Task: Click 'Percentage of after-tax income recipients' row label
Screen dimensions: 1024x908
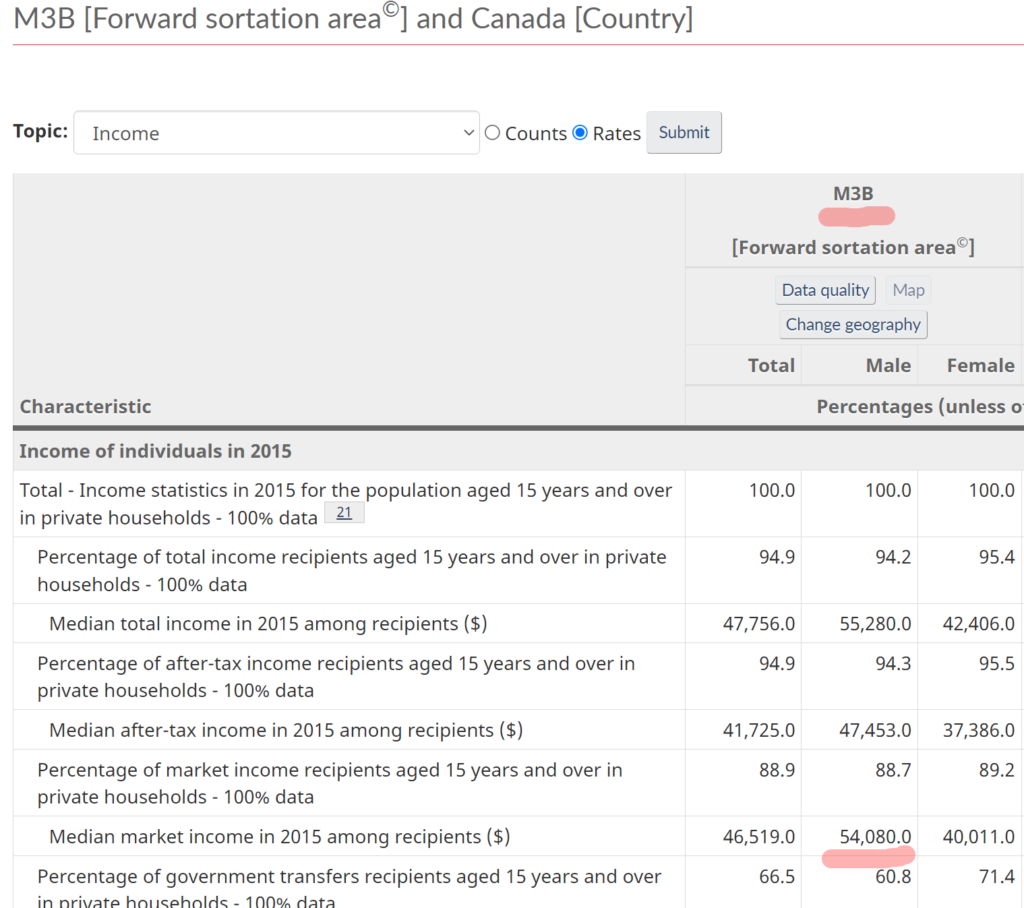Action: pos(336,677)
